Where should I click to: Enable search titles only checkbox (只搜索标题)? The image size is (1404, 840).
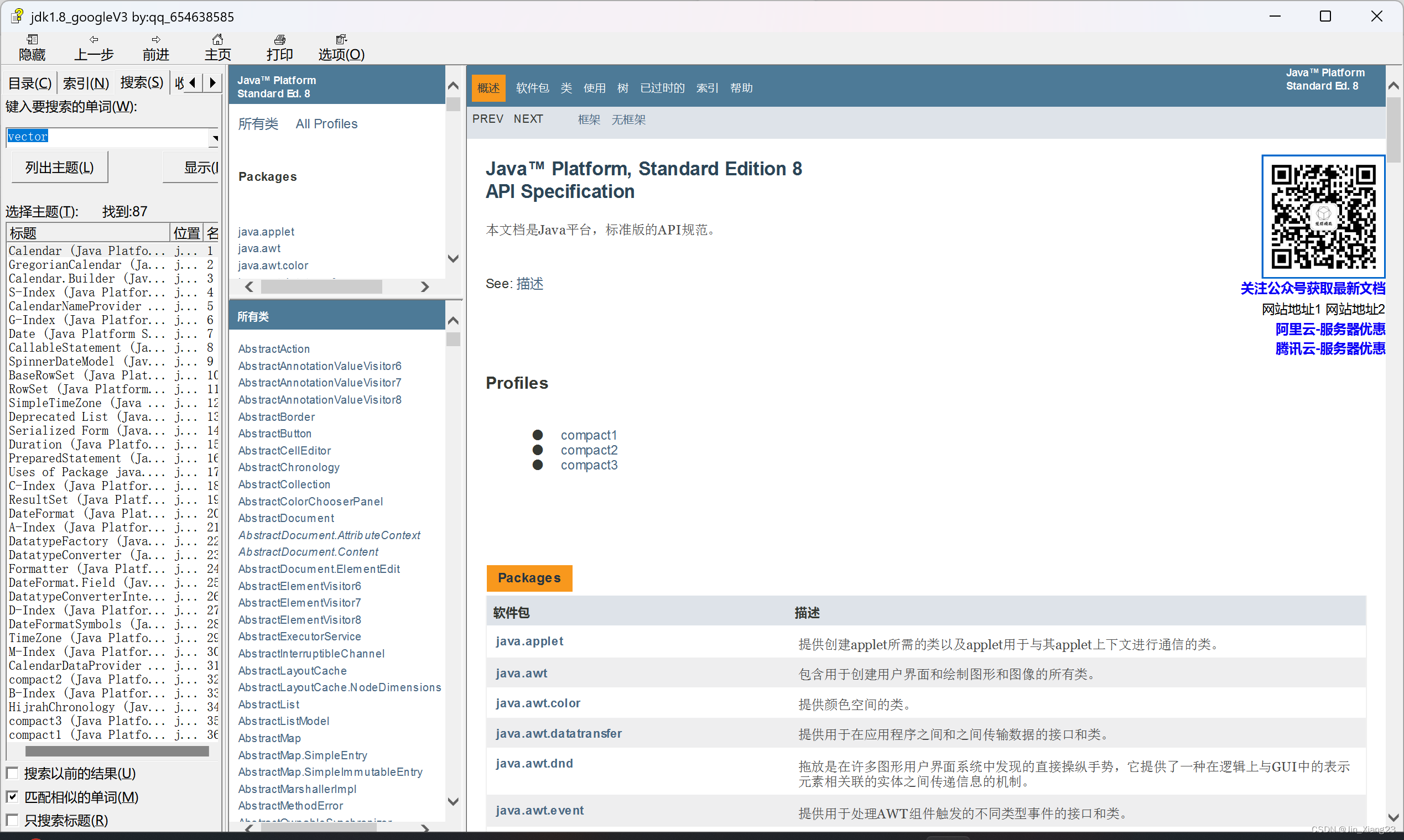tap(13, 820)
